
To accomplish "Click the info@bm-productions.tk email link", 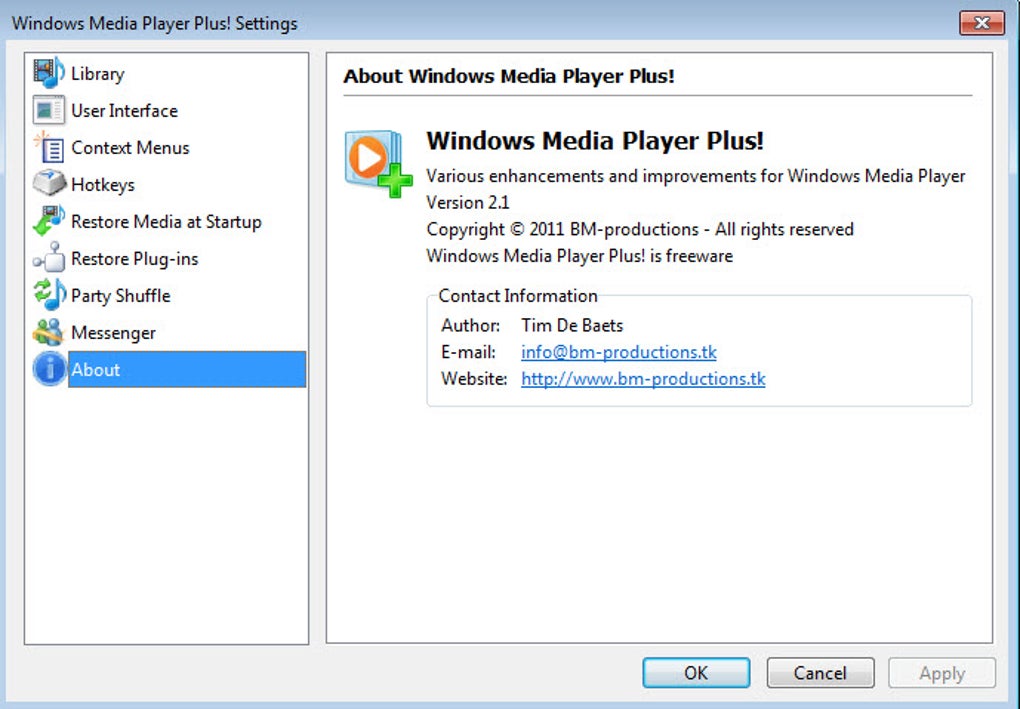I will (619, 352).
